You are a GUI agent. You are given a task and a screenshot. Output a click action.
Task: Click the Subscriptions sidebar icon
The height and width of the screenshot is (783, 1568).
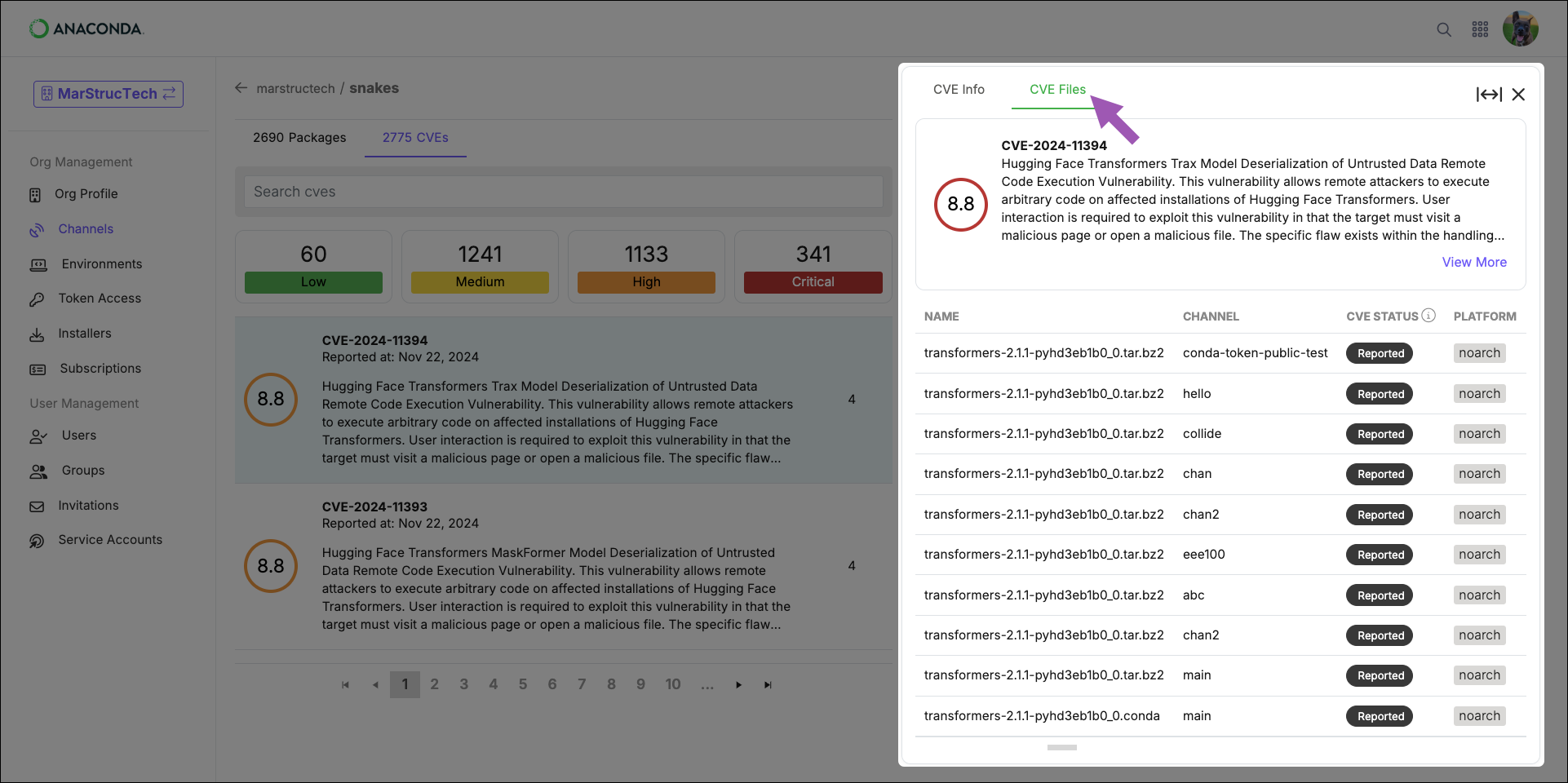point(38,369)
